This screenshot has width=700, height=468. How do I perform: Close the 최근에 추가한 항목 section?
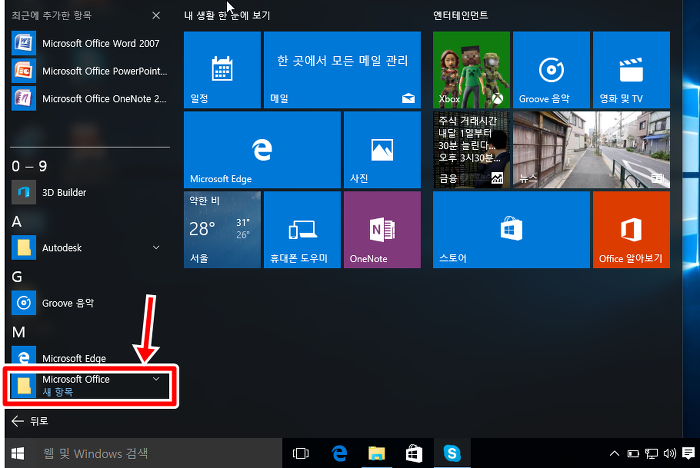point(156,16)
